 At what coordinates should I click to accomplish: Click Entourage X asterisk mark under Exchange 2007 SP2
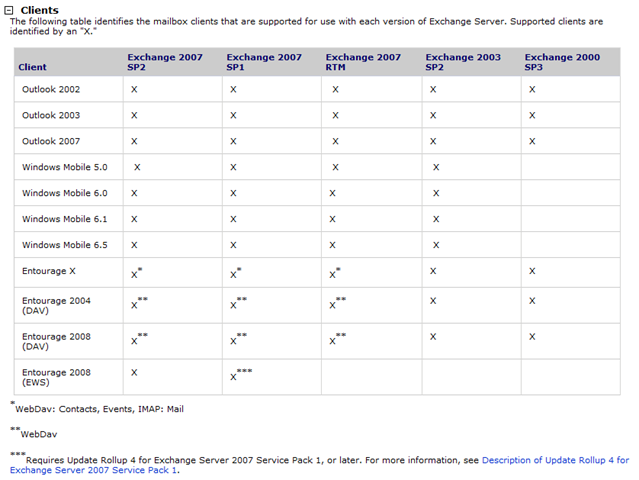coord(137,273)
